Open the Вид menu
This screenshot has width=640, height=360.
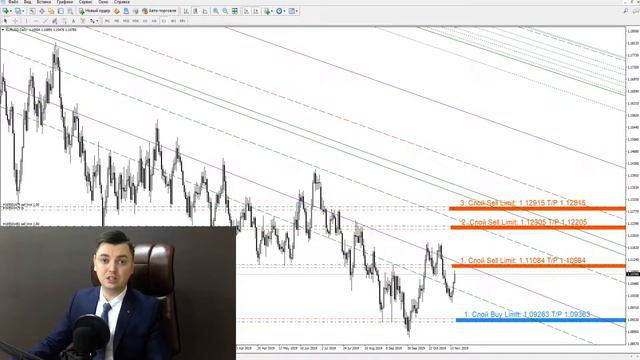[x=27, y=2]
